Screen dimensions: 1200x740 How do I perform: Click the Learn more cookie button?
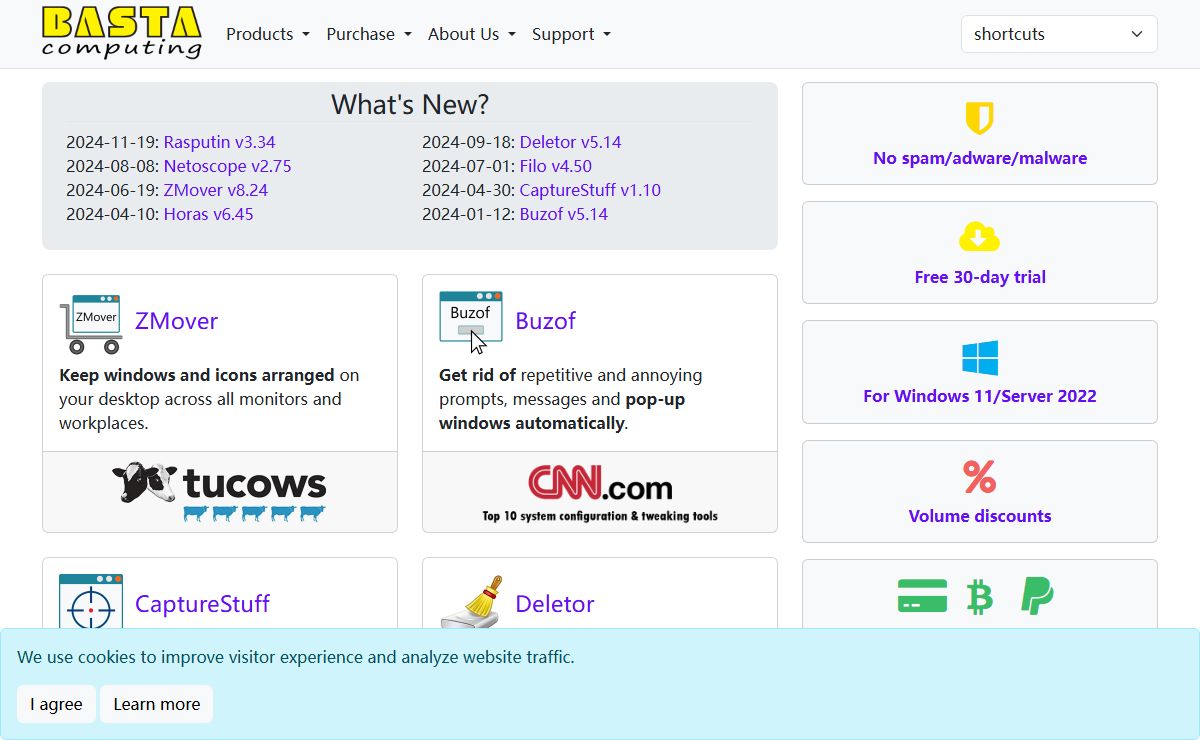point(157,704)
